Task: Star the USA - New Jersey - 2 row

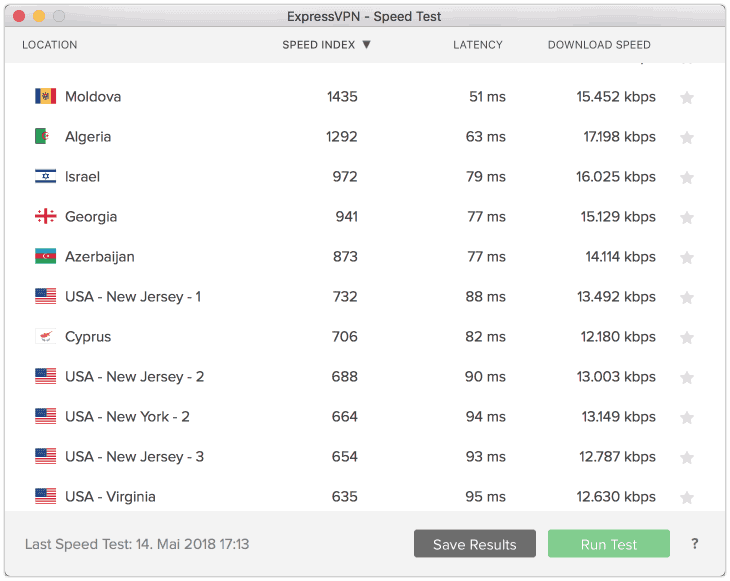Action: click(x=687, y=378)
